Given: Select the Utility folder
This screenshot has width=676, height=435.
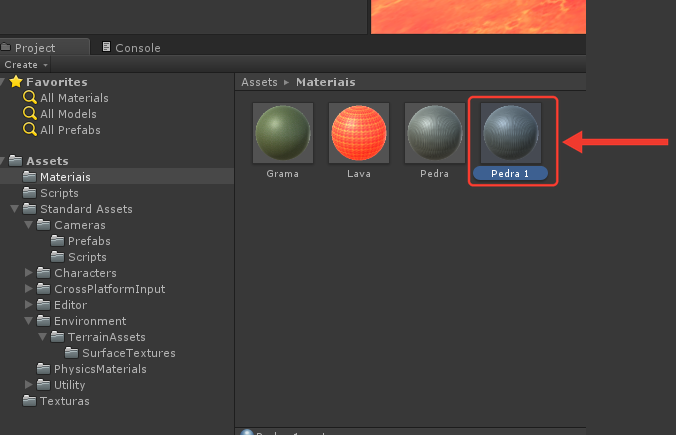Looking at the screenshot, I should pyautogui.click(x=69, y=385).
